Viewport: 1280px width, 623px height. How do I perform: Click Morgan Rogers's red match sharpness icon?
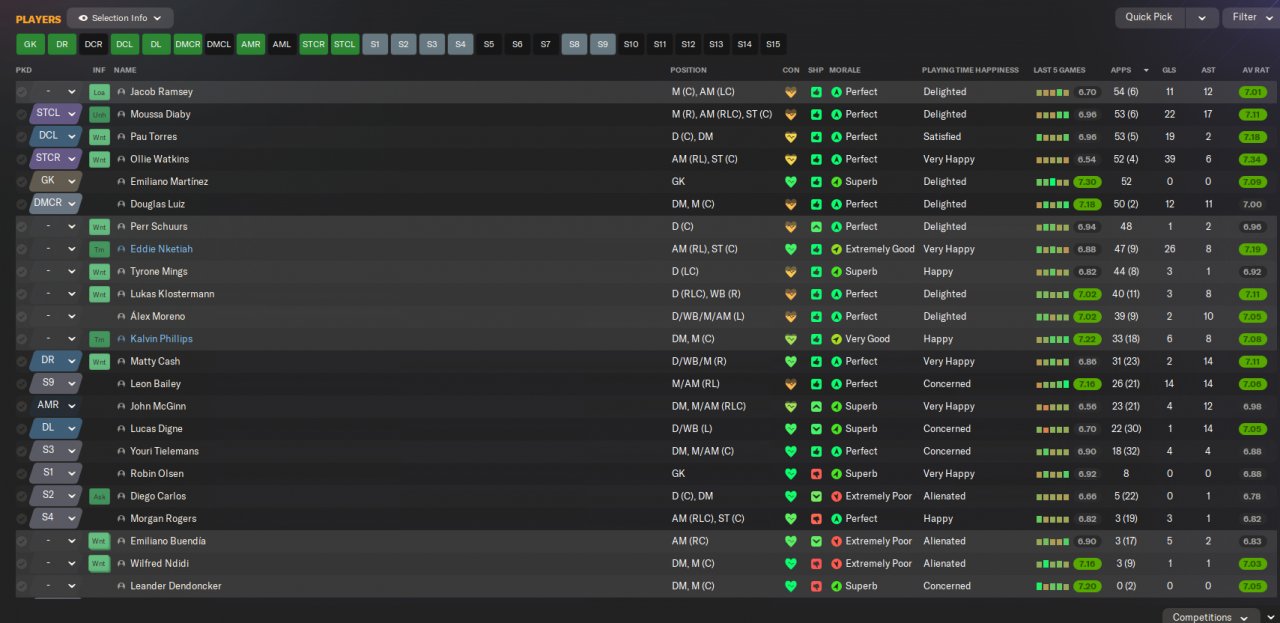point(816,519)
